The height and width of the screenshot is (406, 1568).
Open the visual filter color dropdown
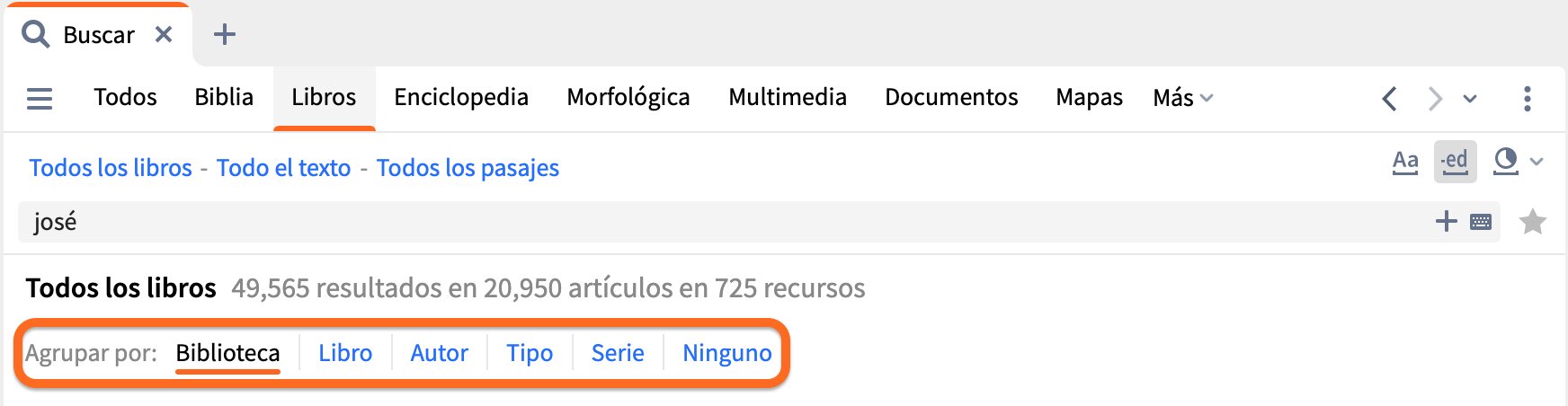tap(1517, 162)
